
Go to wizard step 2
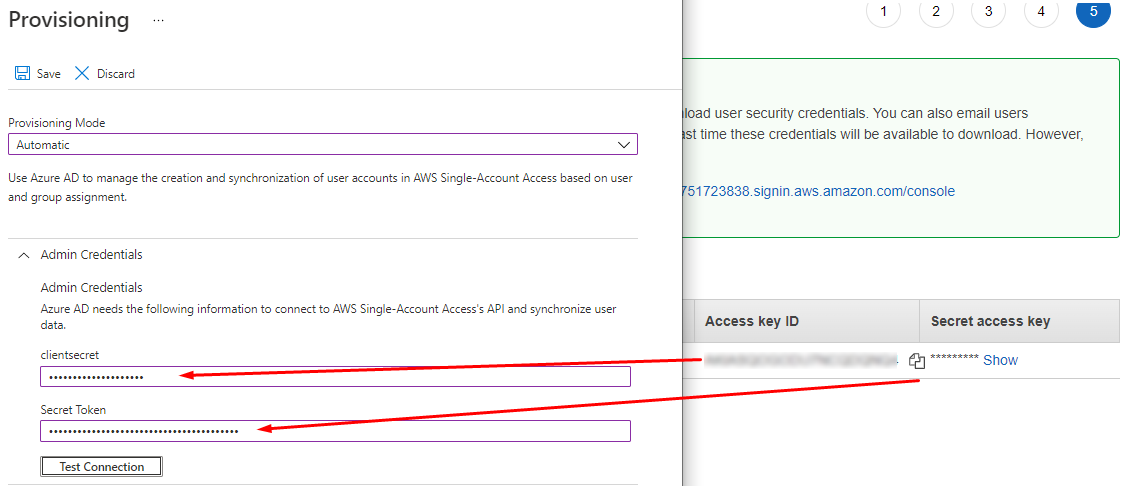tap(936, 12)
